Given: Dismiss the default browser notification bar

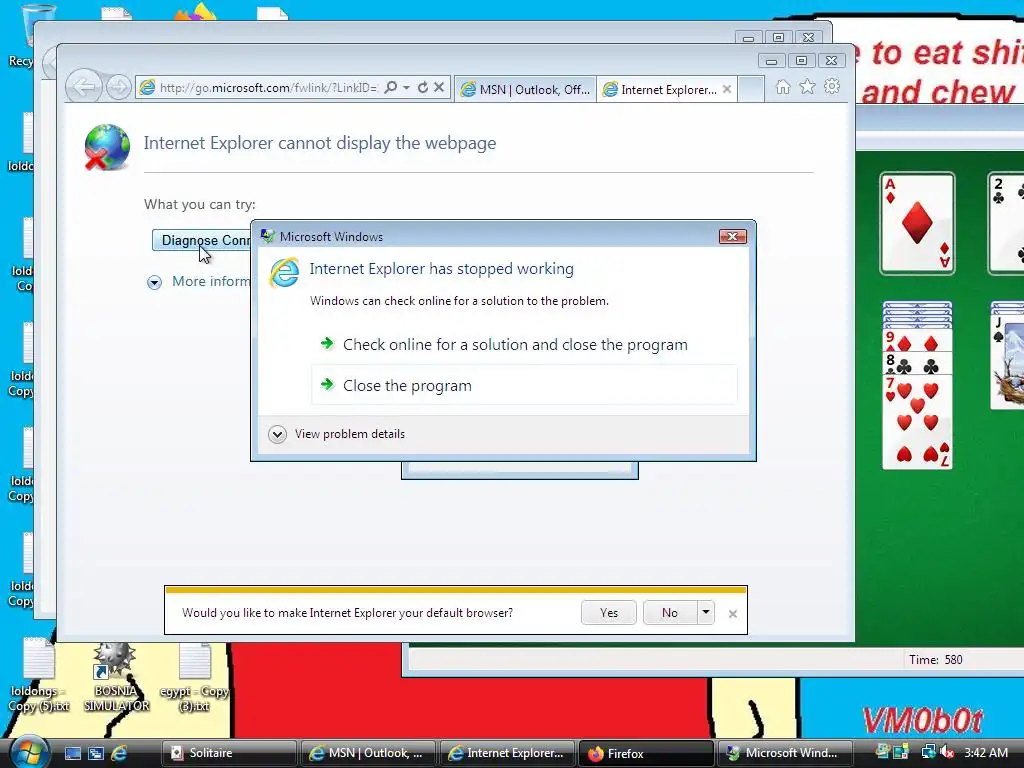Looking at the screenshot, I should coord(733,614).
